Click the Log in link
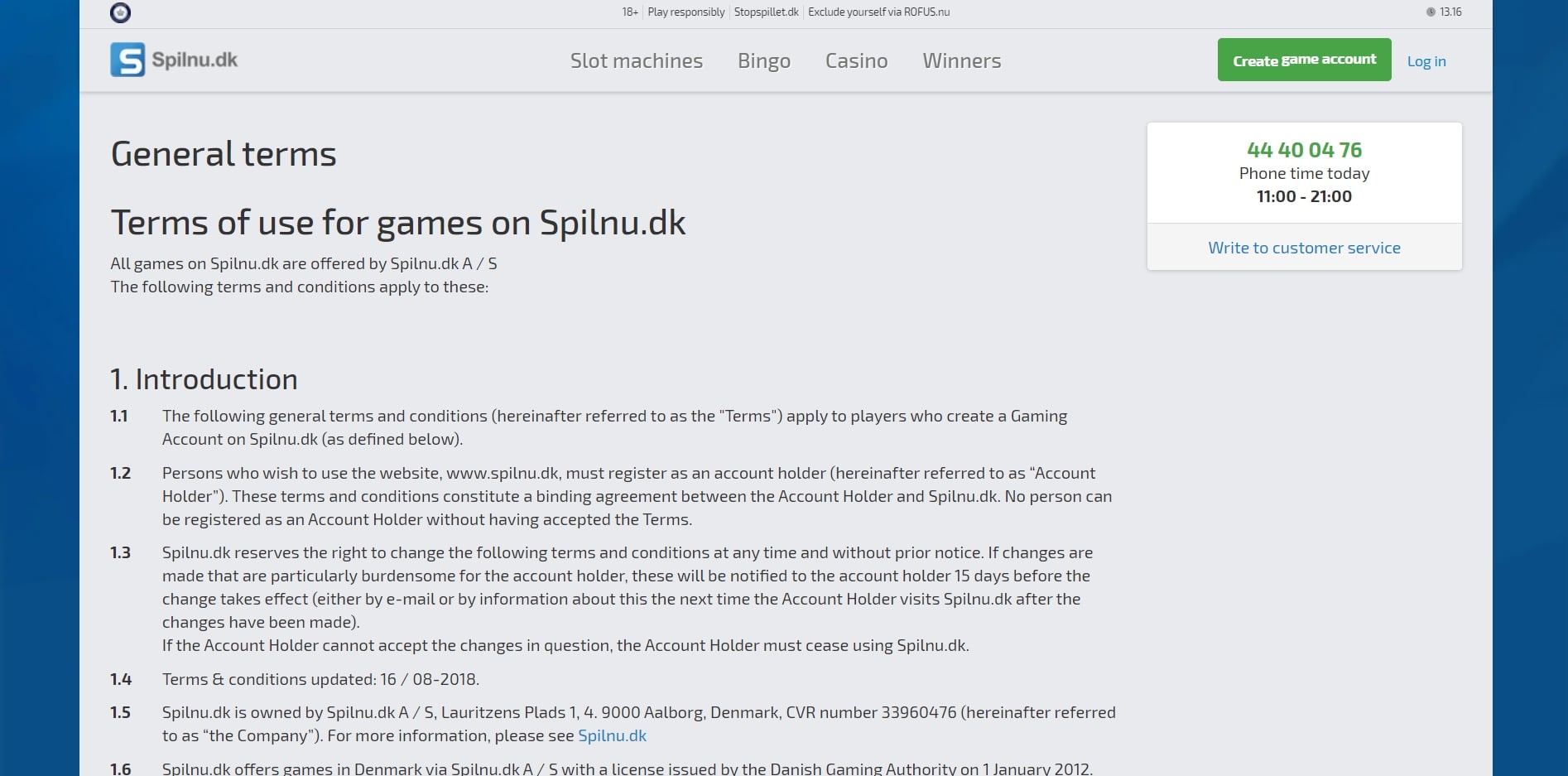1568x776 pixels. (1426, 61)
